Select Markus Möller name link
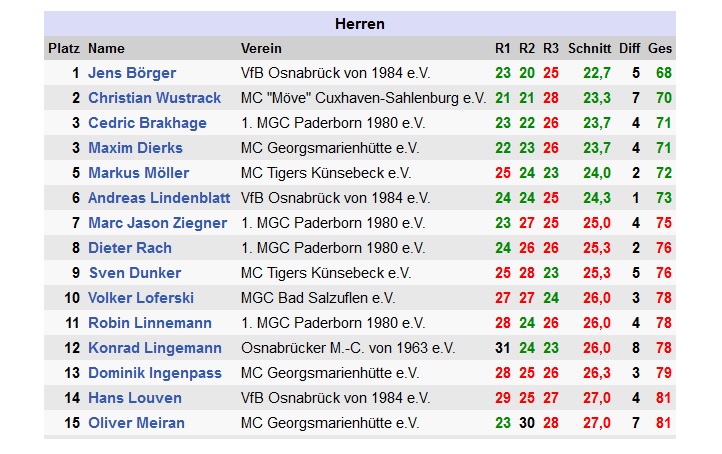Image resolution: width=722 pixels, height=454 pixels. point(139,173)
